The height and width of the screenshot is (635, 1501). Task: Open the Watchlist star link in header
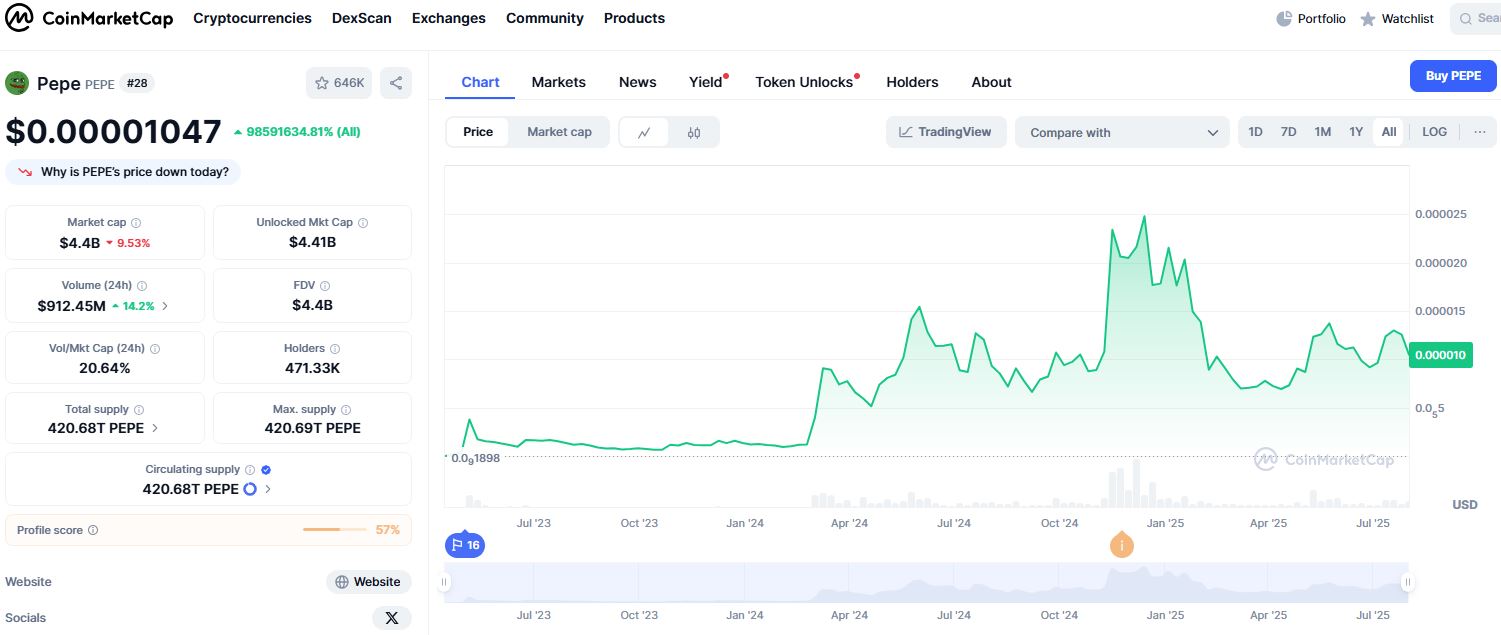point(1397,19)
